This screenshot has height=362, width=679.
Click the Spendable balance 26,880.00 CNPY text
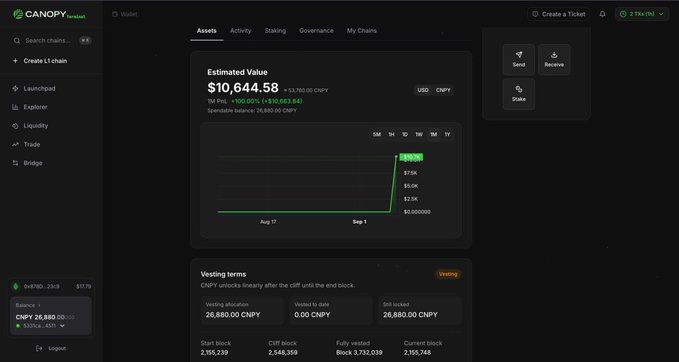coord(252,110)
